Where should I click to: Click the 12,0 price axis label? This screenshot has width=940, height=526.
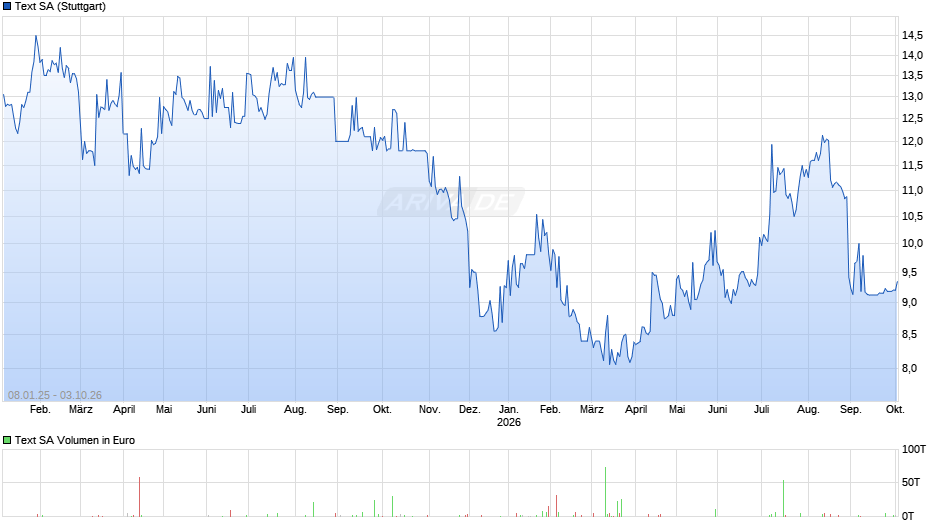click(x=912, y=142)
